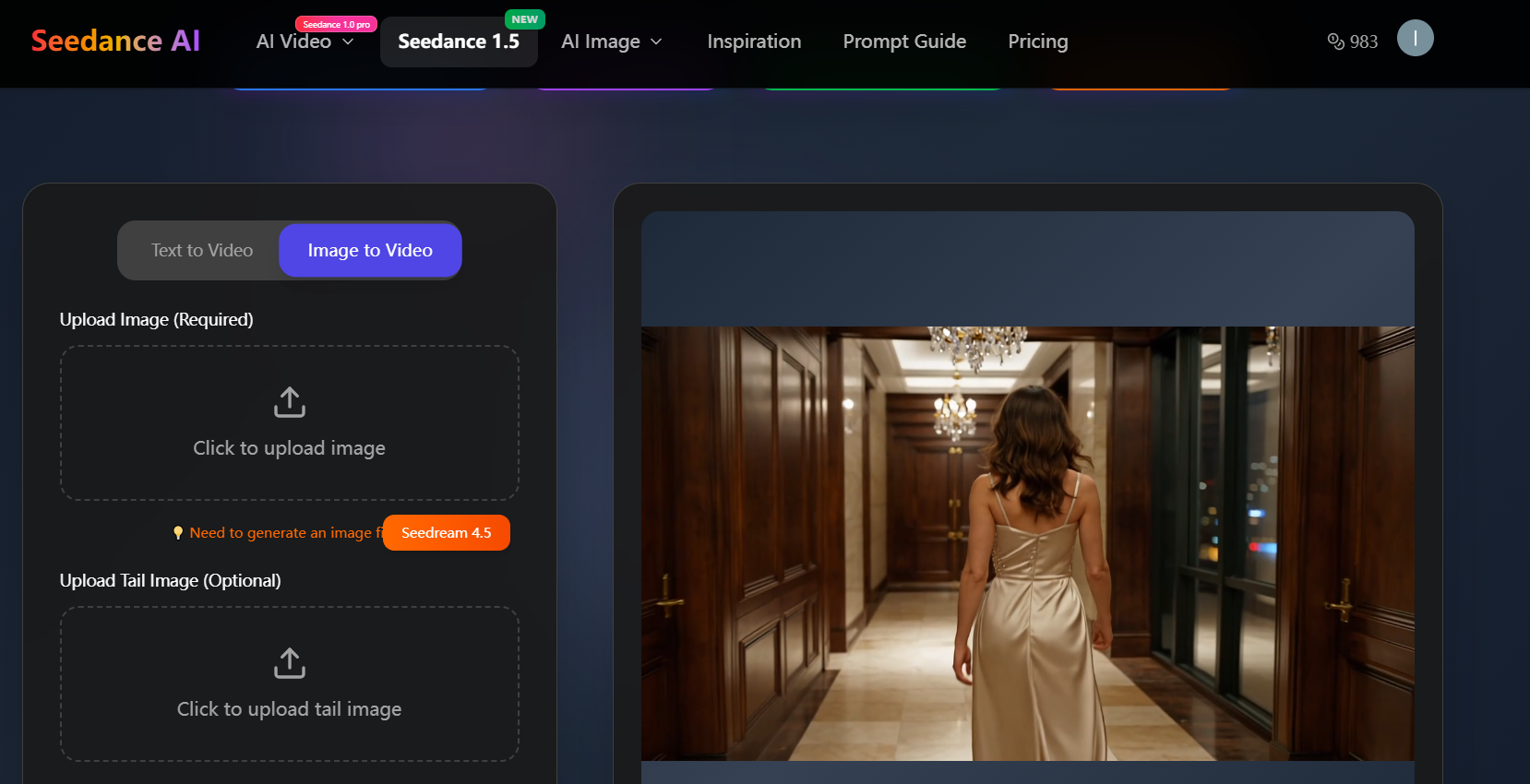
Task: Click the hallway video preview thumbnail
Action: pos(1027,543)
